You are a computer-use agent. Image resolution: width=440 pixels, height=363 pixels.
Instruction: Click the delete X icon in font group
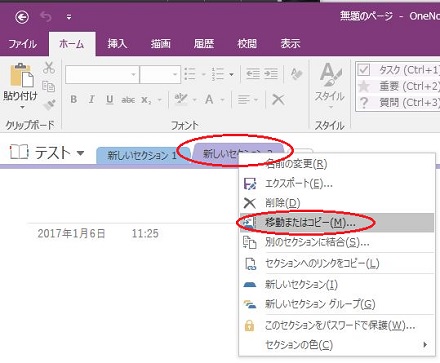278,99
